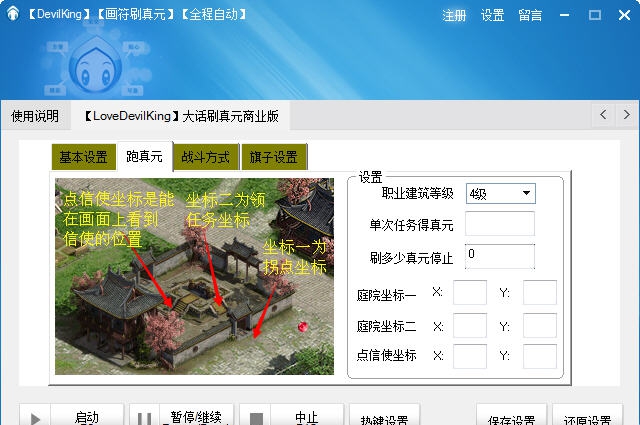Click the 单次任务得真元 input field
640x425 pixels.
(x=500, y=224)
